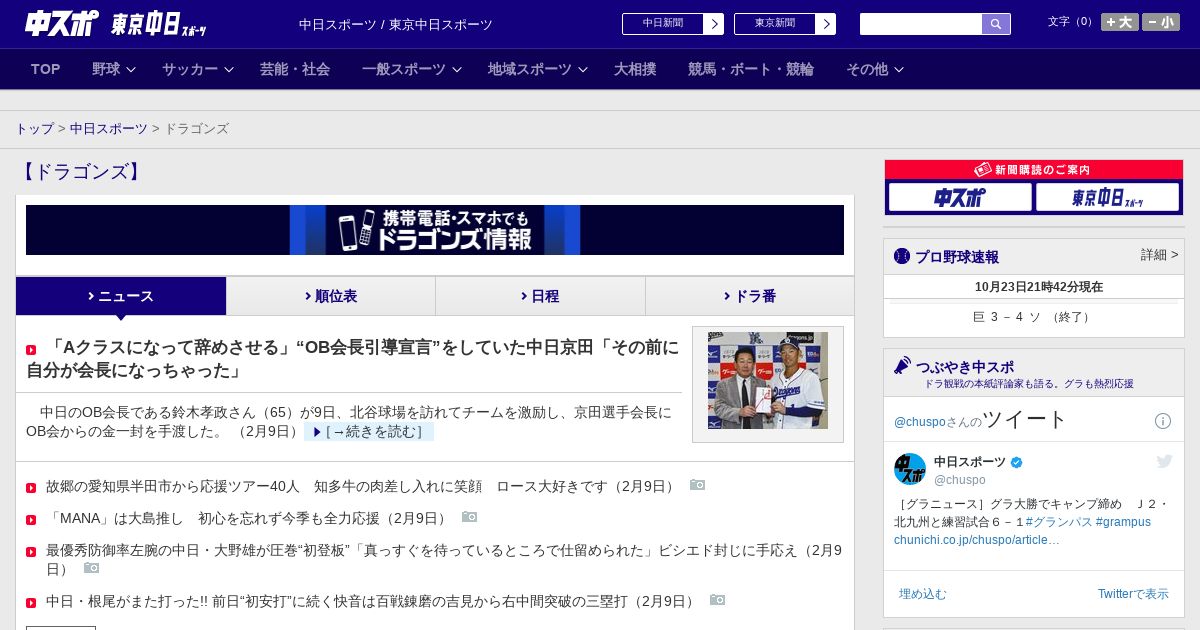Click the pen icon beside つぶやき中スポ

(902, 365)
